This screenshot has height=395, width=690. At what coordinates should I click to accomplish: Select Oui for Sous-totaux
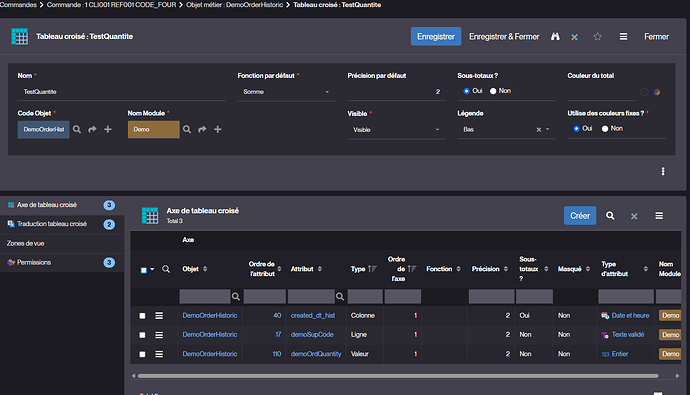pyautogui.click(x=466, y=91)
